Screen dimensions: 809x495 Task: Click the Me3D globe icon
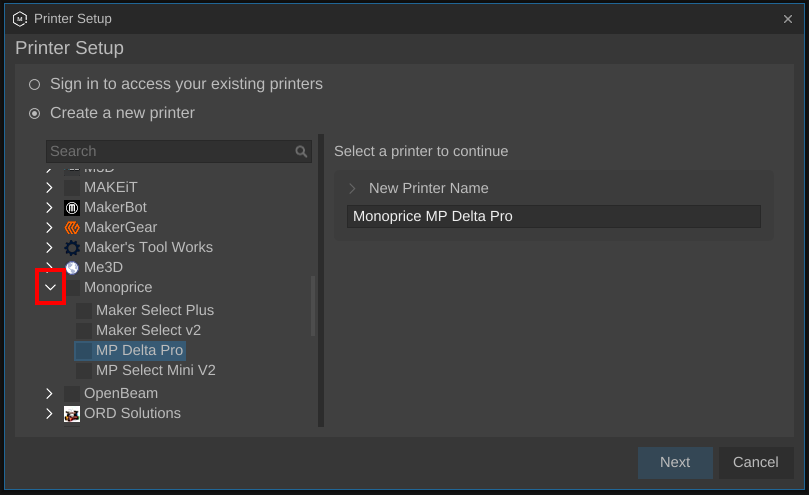point(72,267)
